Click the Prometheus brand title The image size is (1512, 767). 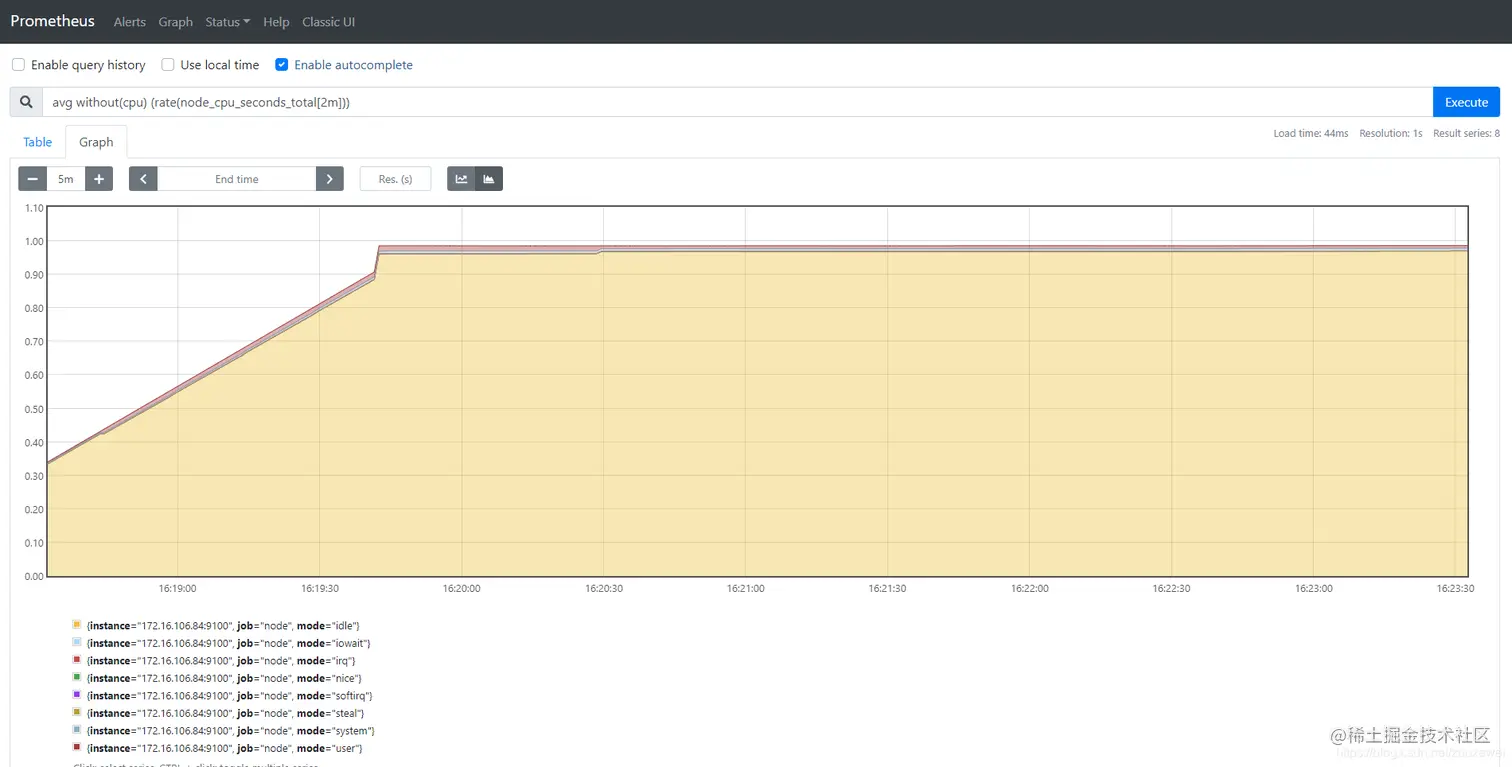pyautogui.click(x=53, y=21)
